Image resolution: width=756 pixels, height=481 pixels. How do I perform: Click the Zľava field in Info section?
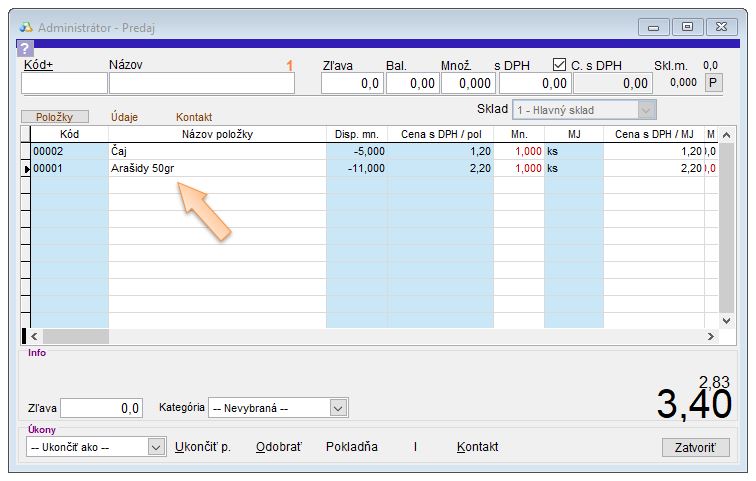103,408
